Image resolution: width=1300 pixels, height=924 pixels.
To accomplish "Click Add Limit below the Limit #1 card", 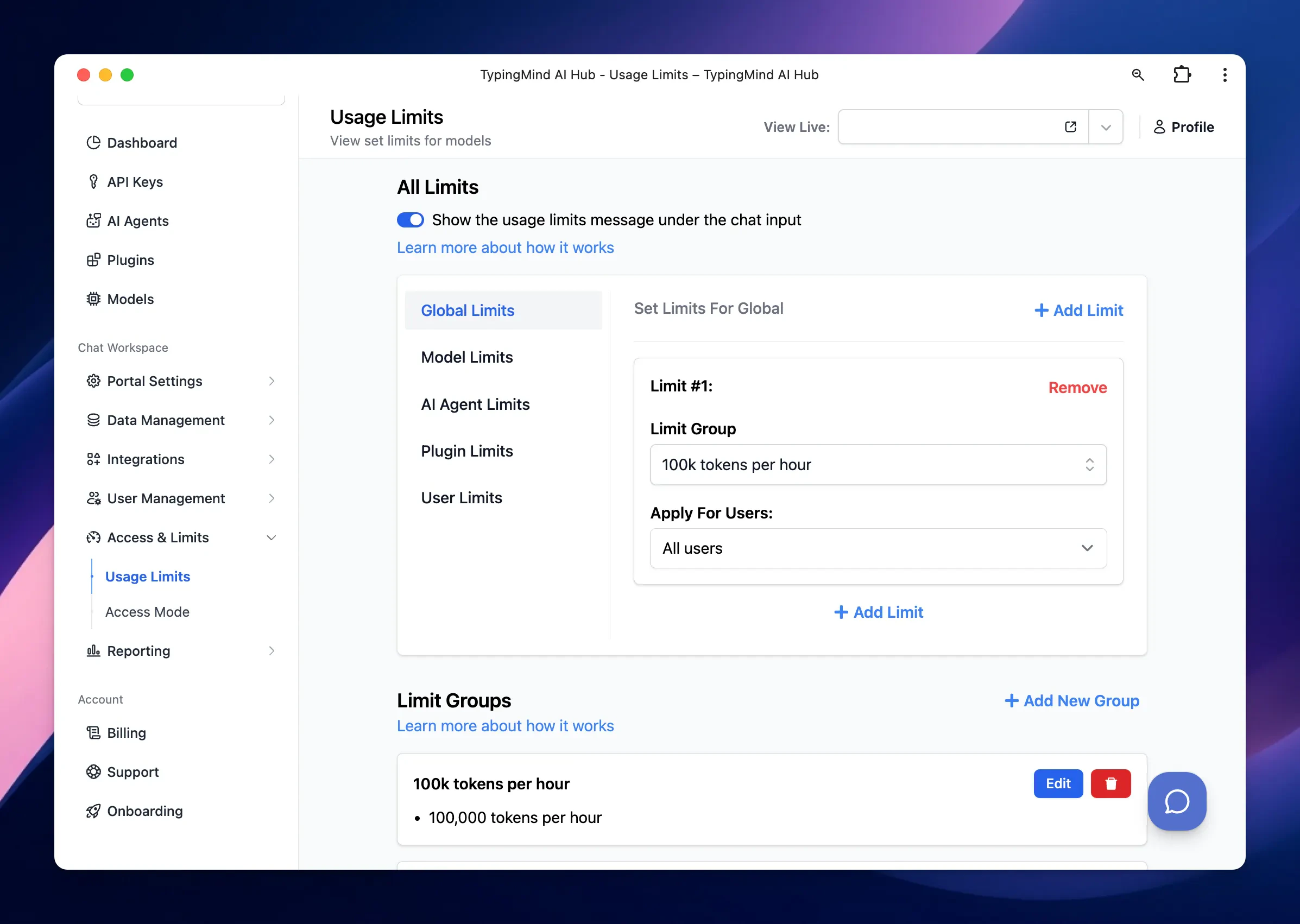I will 878,613.
